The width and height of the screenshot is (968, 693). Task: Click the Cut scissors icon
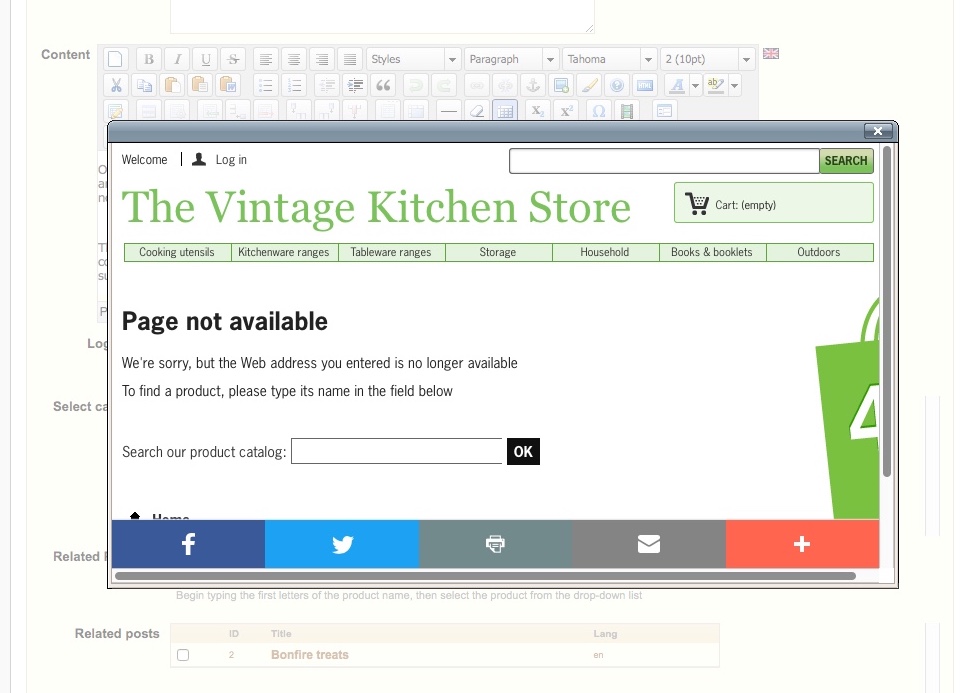click(x=115, y=85)
